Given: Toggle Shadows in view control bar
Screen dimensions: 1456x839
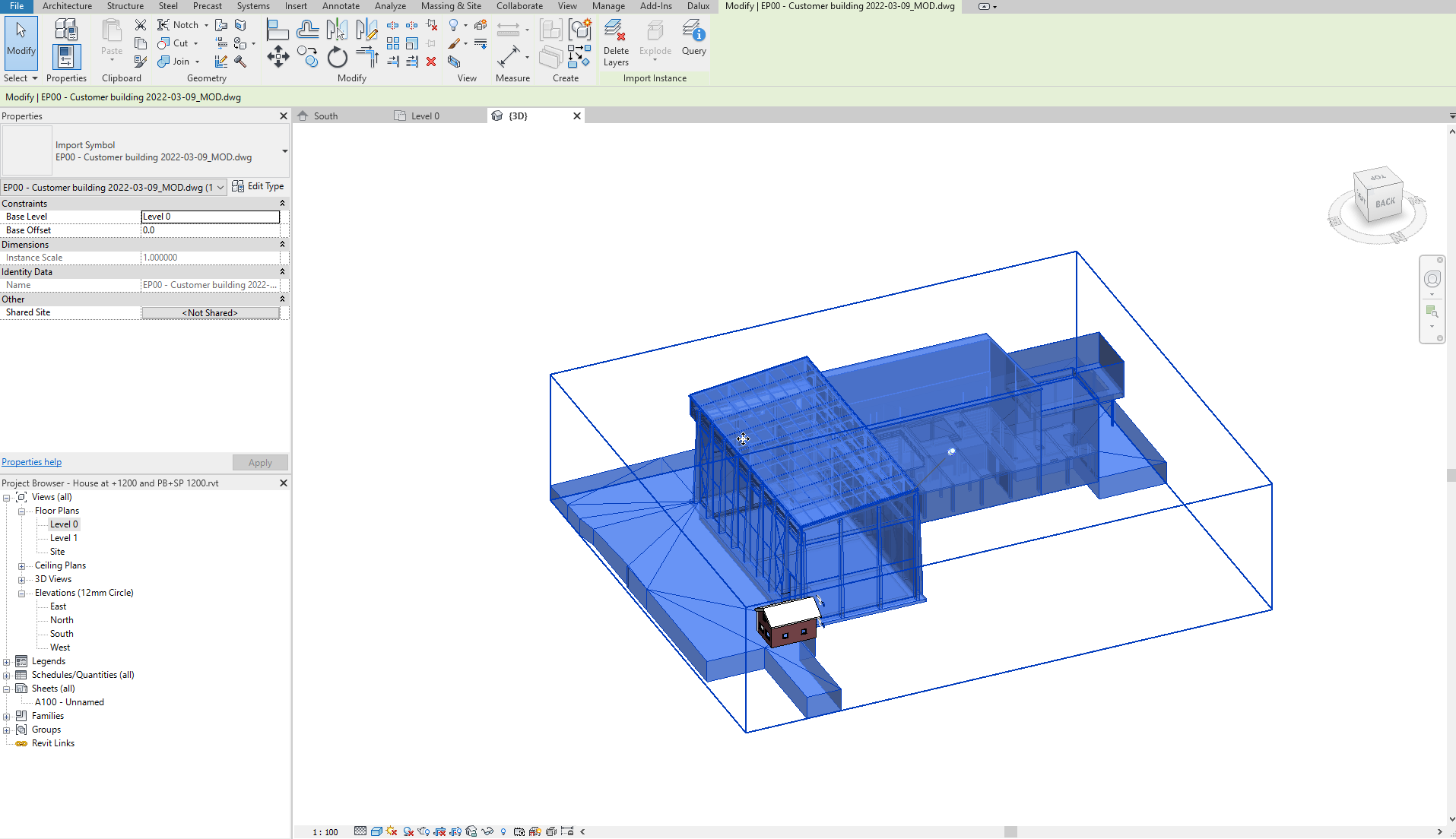Looking at the screenshot, I should 408,831.
